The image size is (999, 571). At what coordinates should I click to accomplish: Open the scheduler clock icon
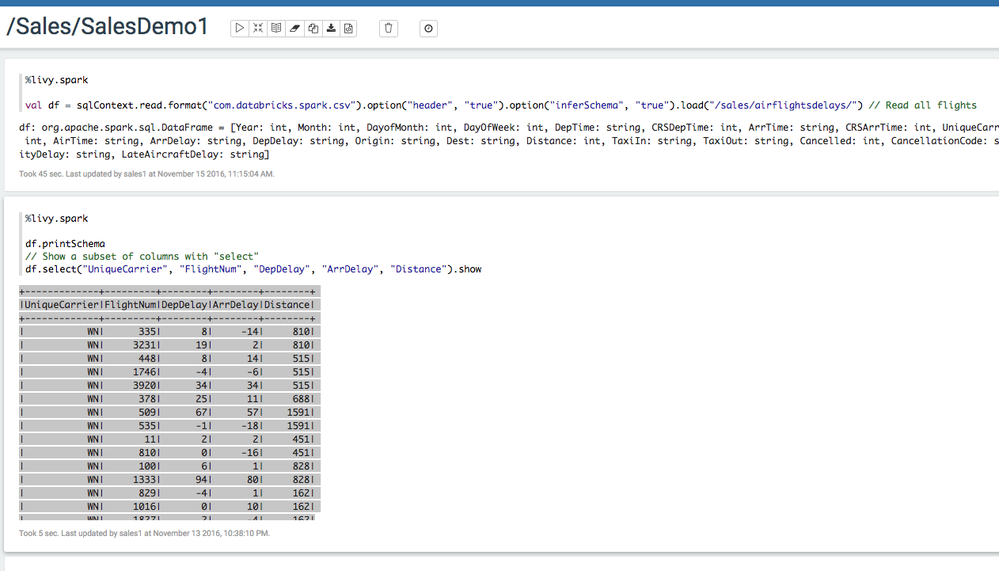(x=429, y=29)
